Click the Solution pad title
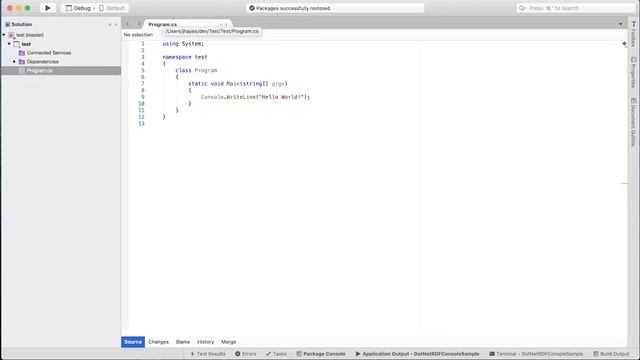The height and width of the screenshot is (360, 640). pos(22,24)
